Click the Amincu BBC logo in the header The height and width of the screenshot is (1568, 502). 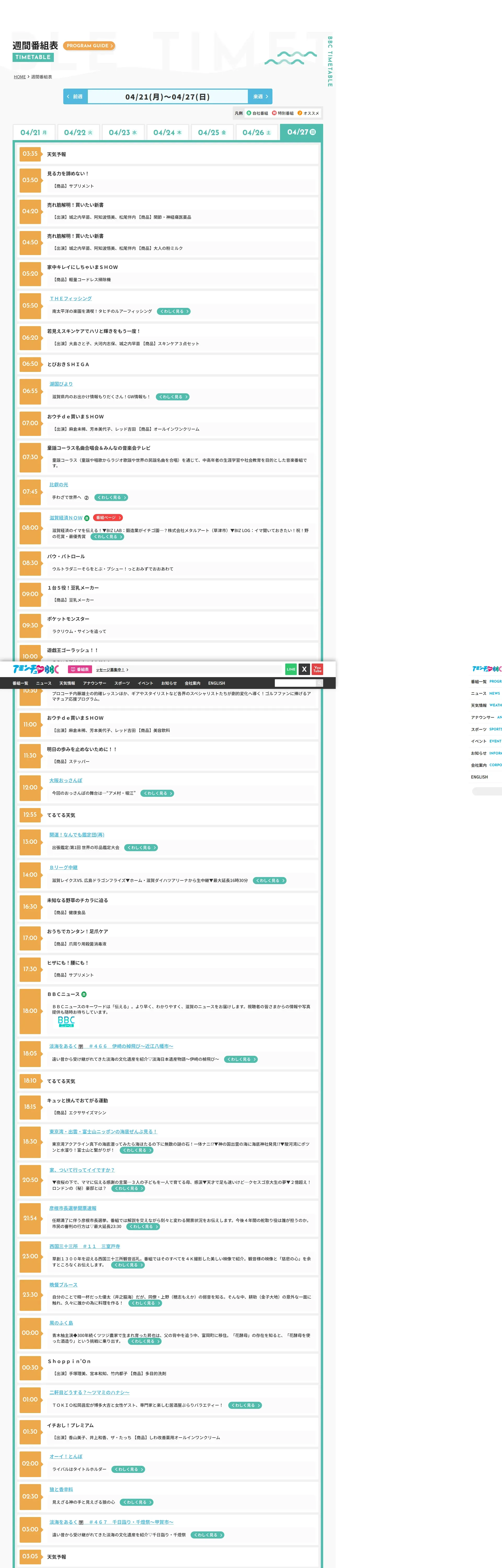click(x=35, y=669)
